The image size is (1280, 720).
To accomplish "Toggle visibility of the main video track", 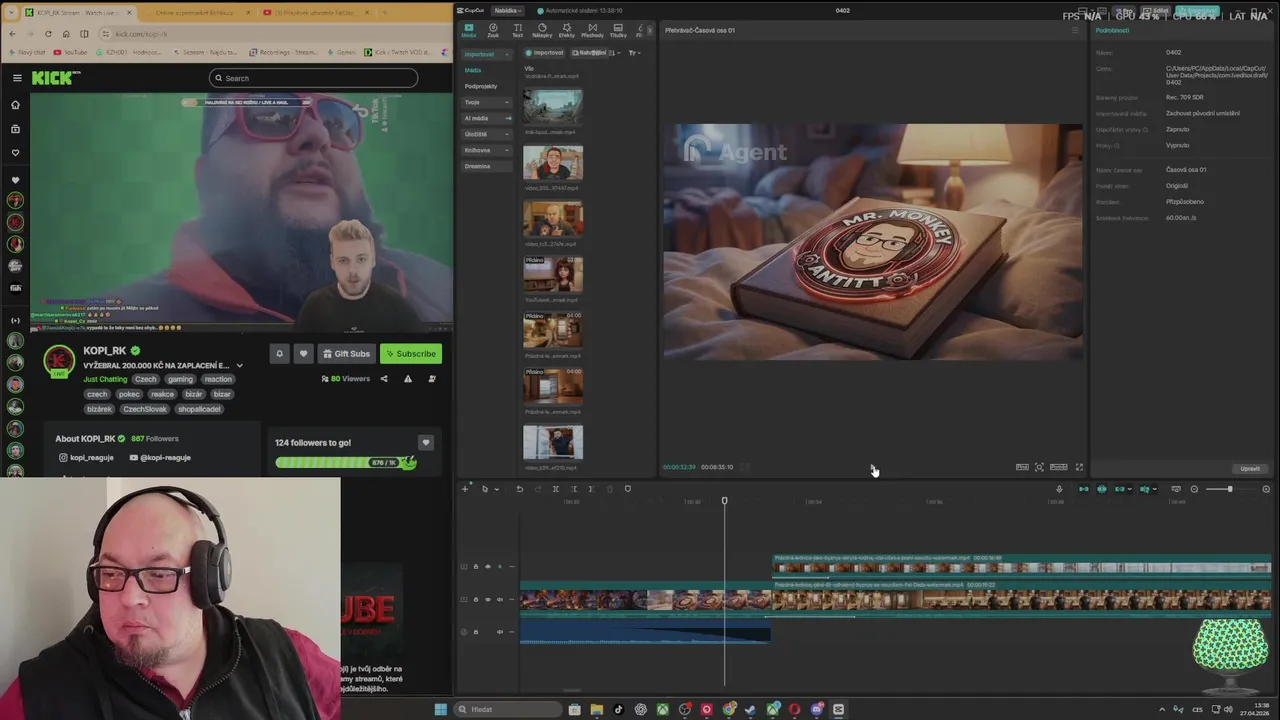I will [487, 600].
